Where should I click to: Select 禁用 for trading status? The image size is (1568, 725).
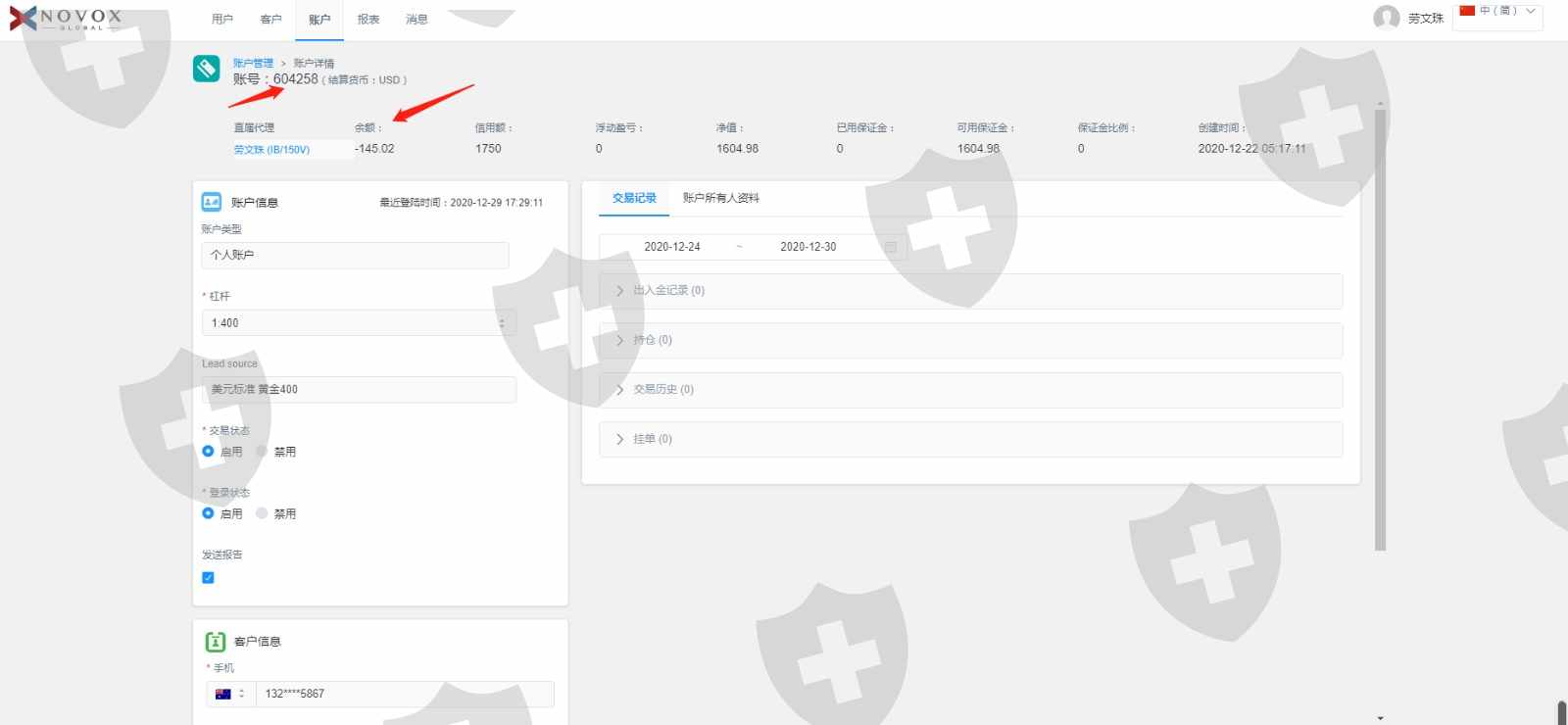(x=262, y=452)
